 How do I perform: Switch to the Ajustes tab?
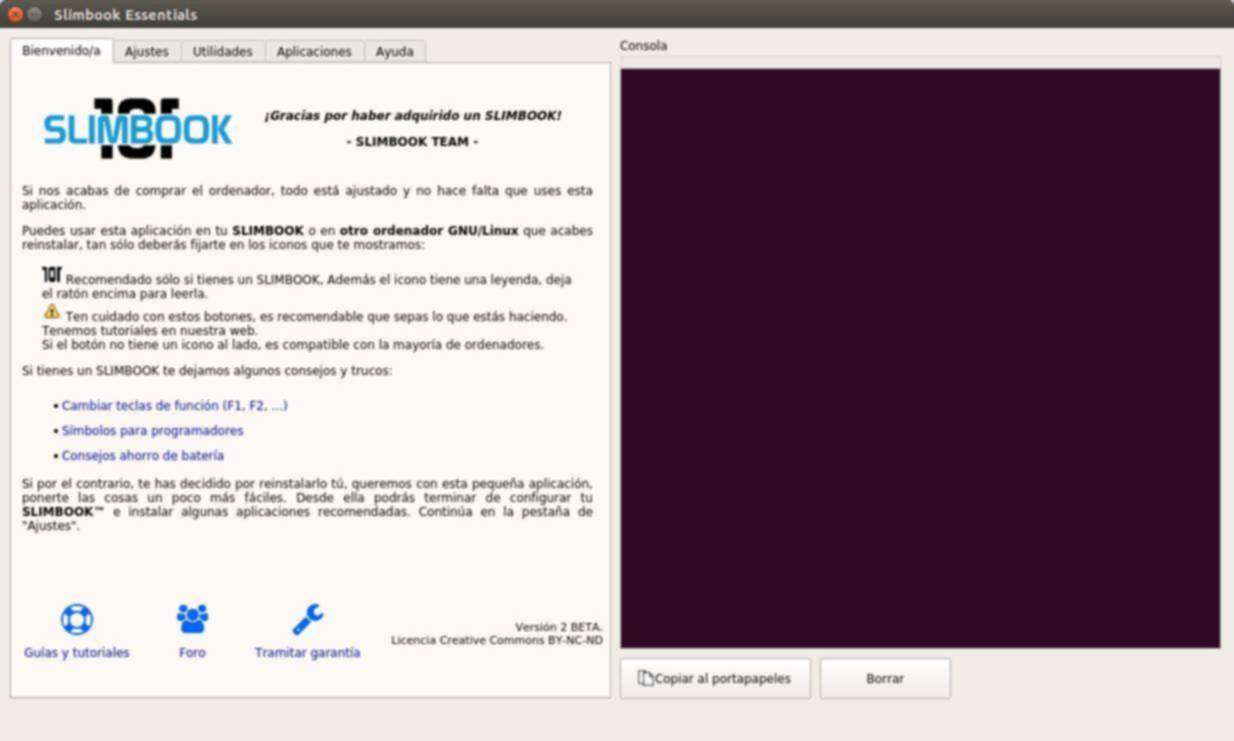pos(146,51)
